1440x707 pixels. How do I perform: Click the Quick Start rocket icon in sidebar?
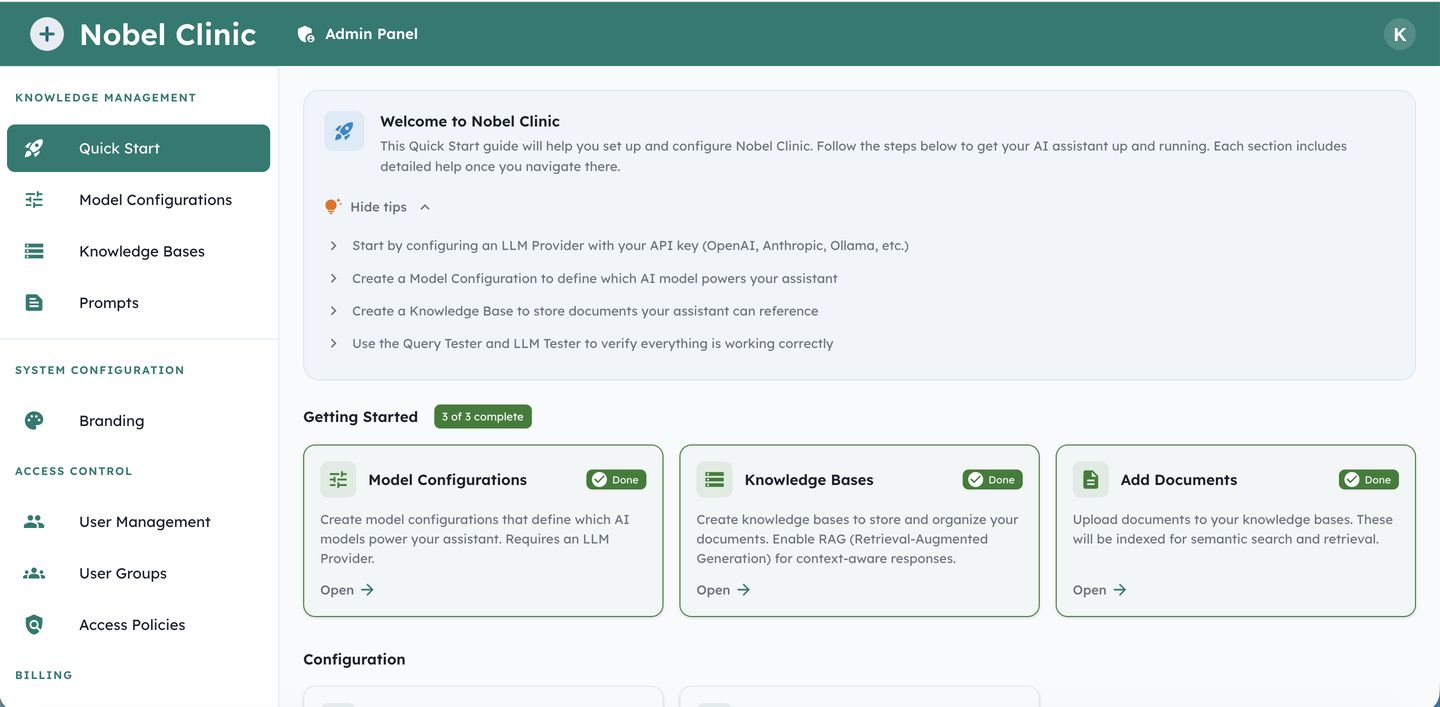tap(34, 148)
